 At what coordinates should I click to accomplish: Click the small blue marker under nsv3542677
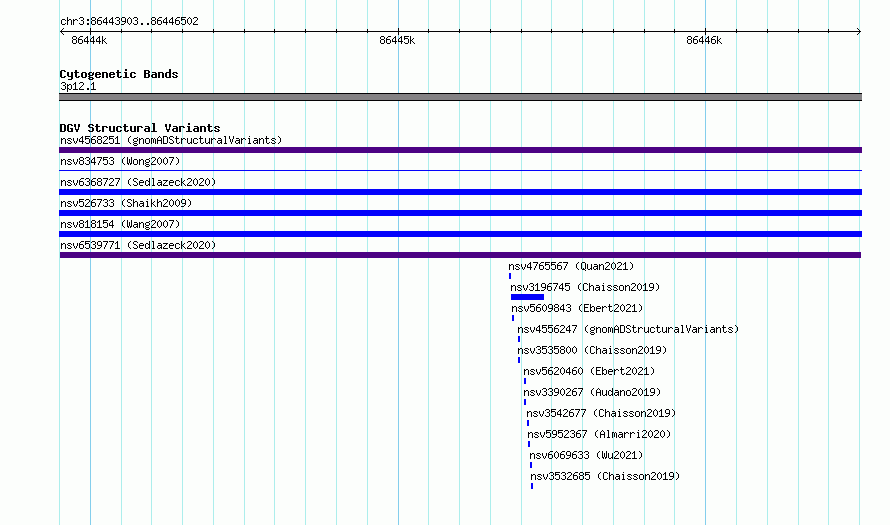click(528, 423)
